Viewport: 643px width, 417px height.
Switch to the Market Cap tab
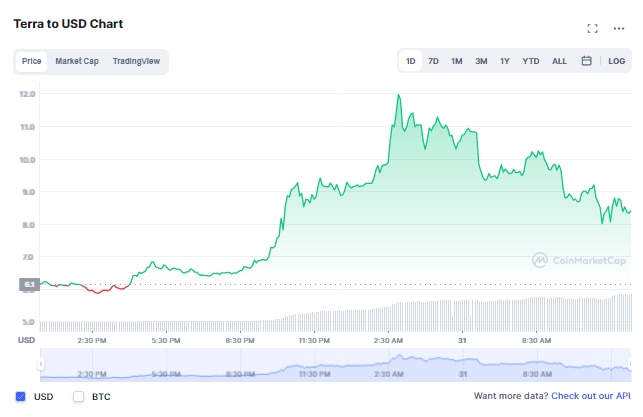[x=77, y=61]
